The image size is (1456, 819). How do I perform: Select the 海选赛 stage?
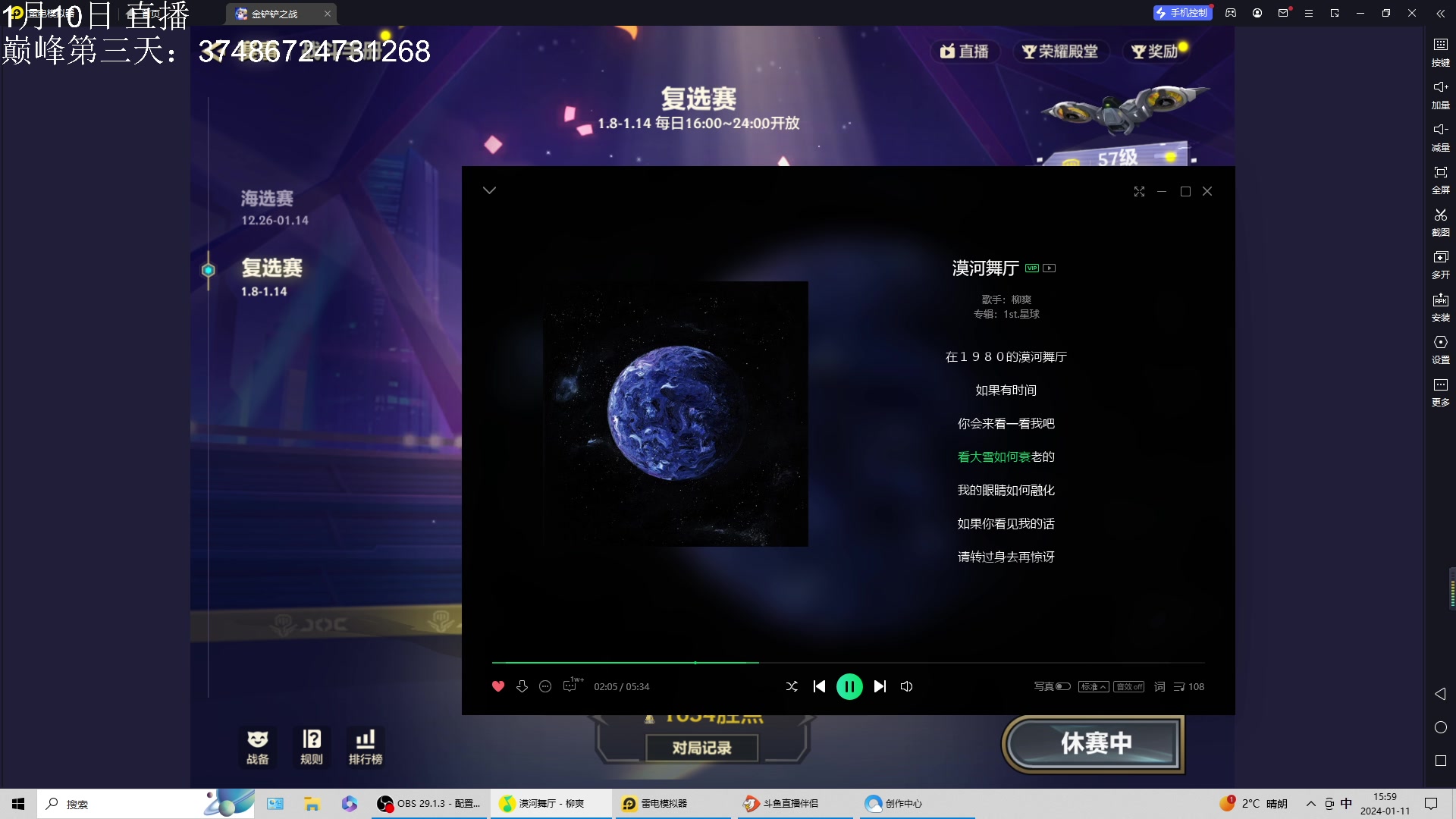[274, 208]
